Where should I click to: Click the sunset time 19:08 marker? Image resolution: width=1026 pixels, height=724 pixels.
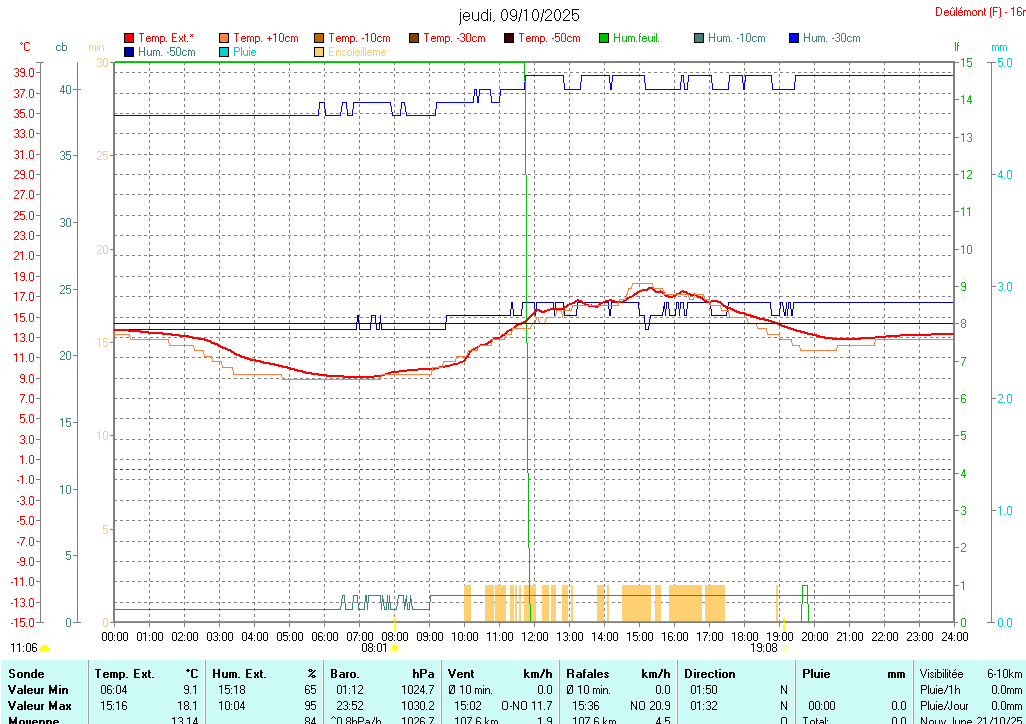point(764,648)
